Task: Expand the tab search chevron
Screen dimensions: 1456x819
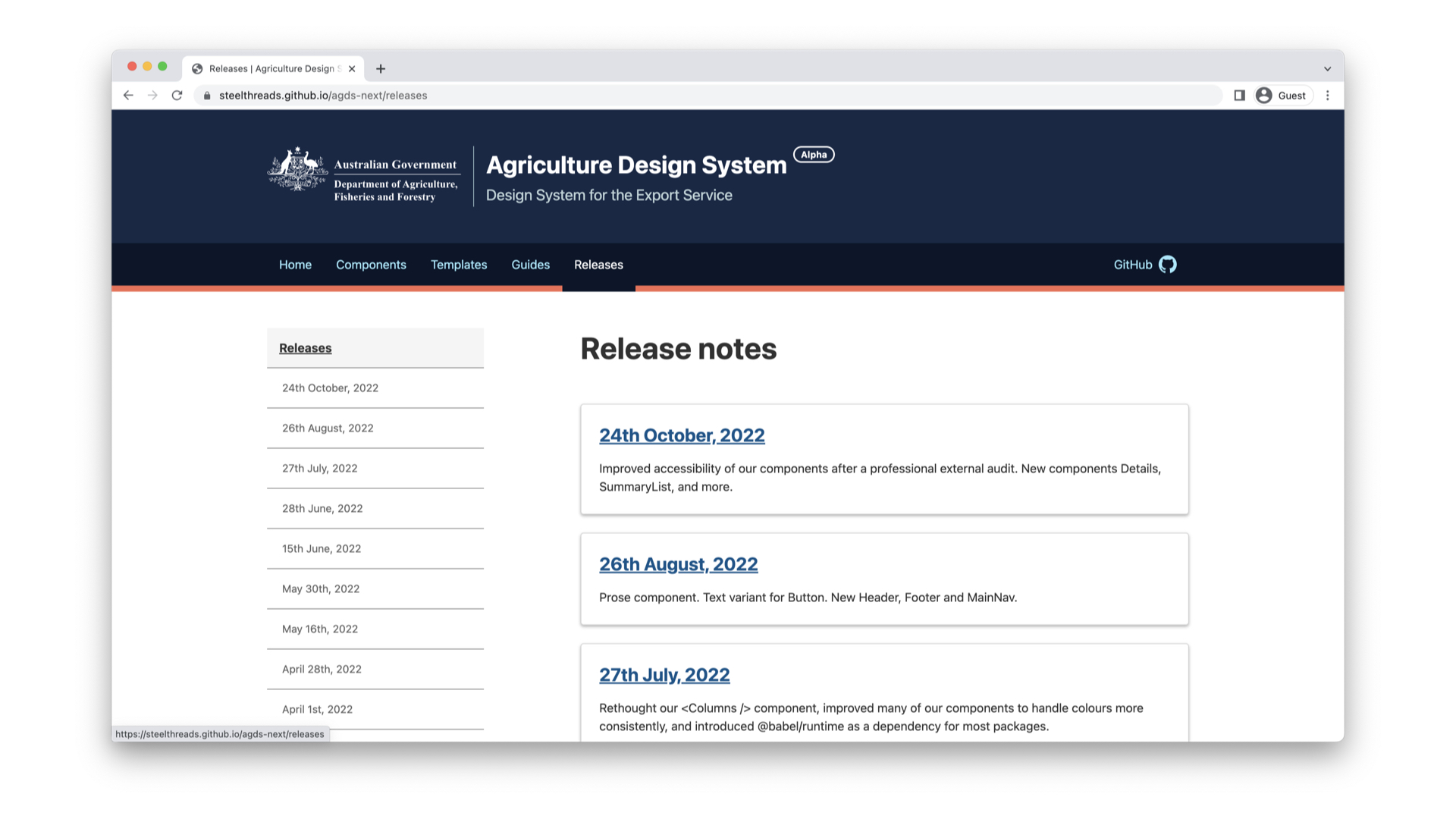Action: (x=1327, y=69)
